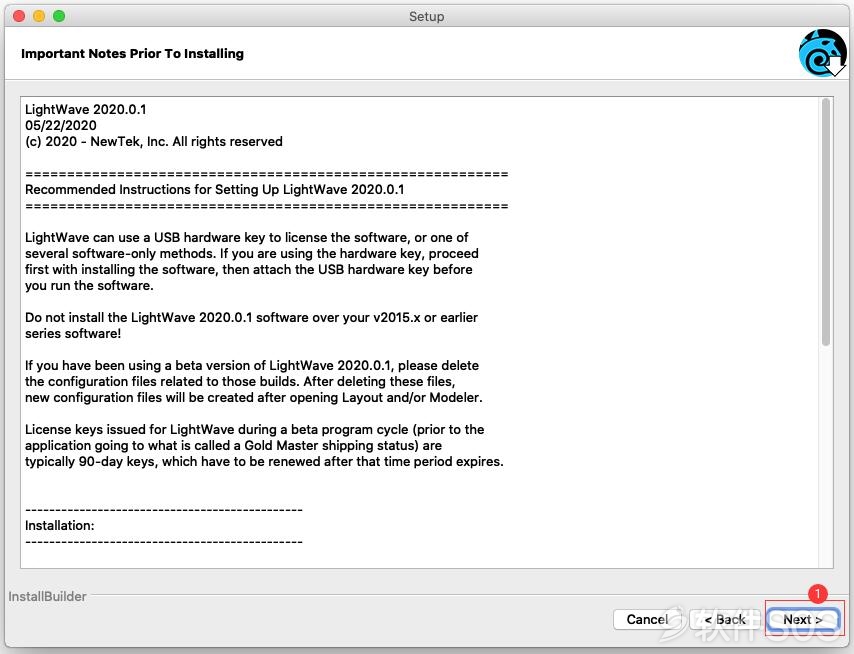Image resolution: width=854 pixels, height=654 pixels.
Task: Click the 'Installation:' section heading
Action: [x=60, y=525]
